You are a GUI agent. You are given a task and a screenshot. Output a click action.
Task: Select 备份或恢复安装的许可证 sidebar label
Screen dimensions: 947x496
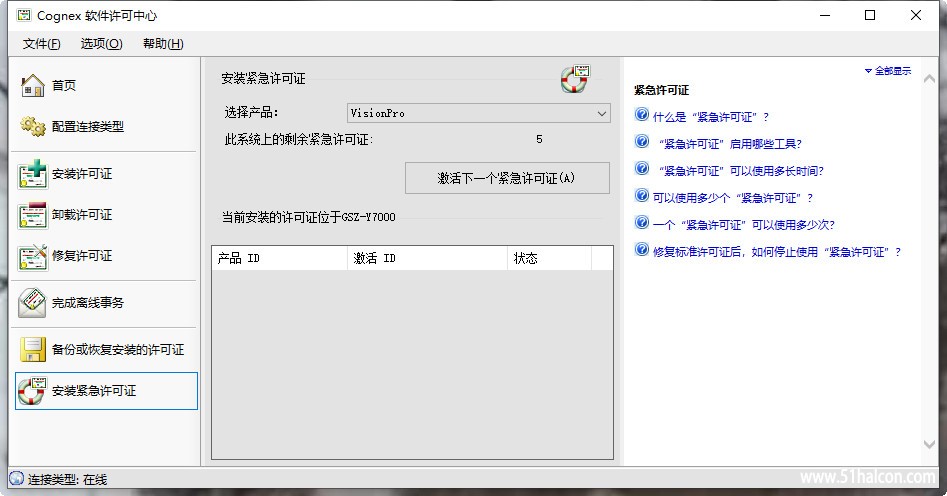[x=118, y=350]
